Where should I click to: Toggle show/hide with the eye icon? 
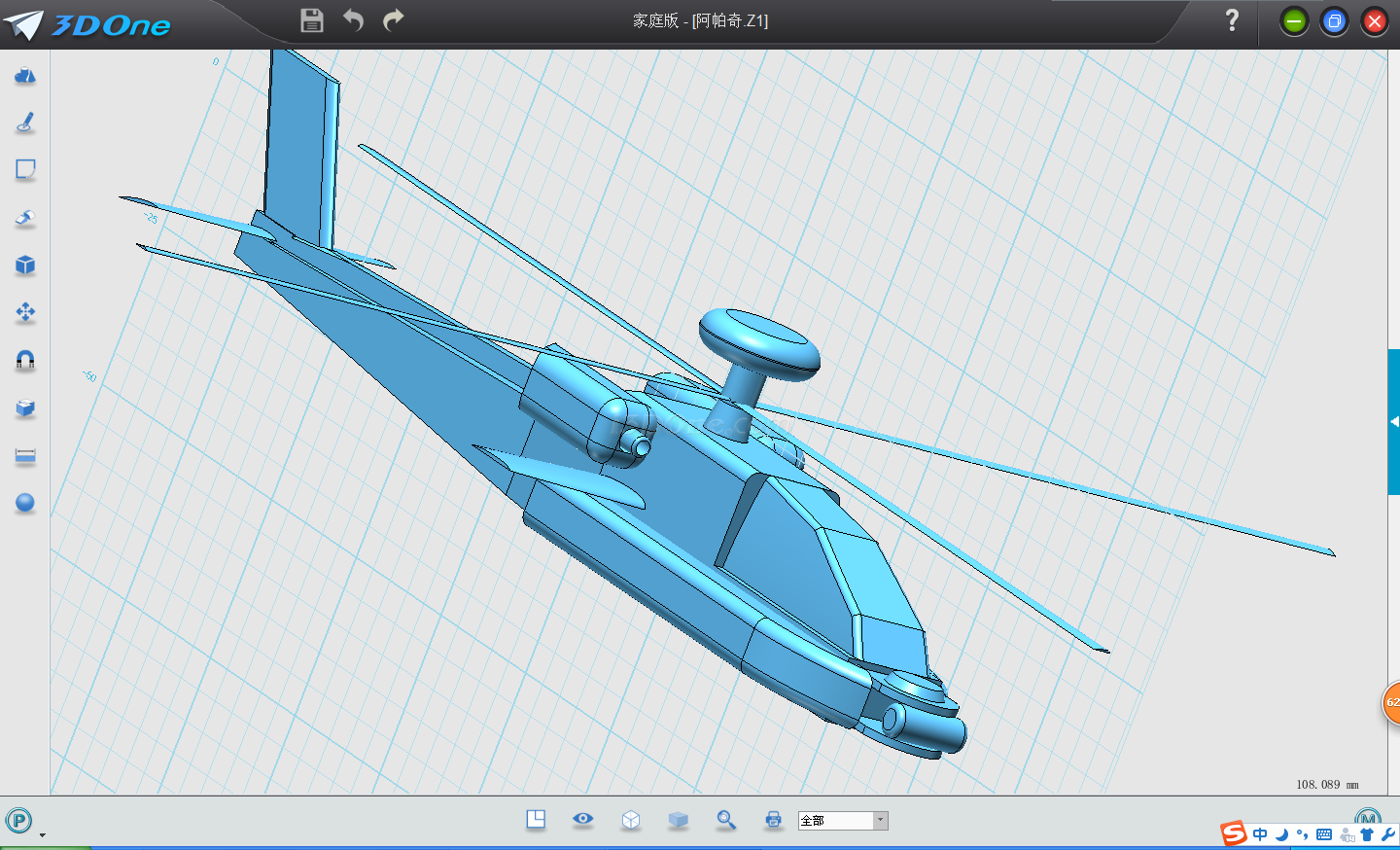pyautogui.click(x=583, y=819)
